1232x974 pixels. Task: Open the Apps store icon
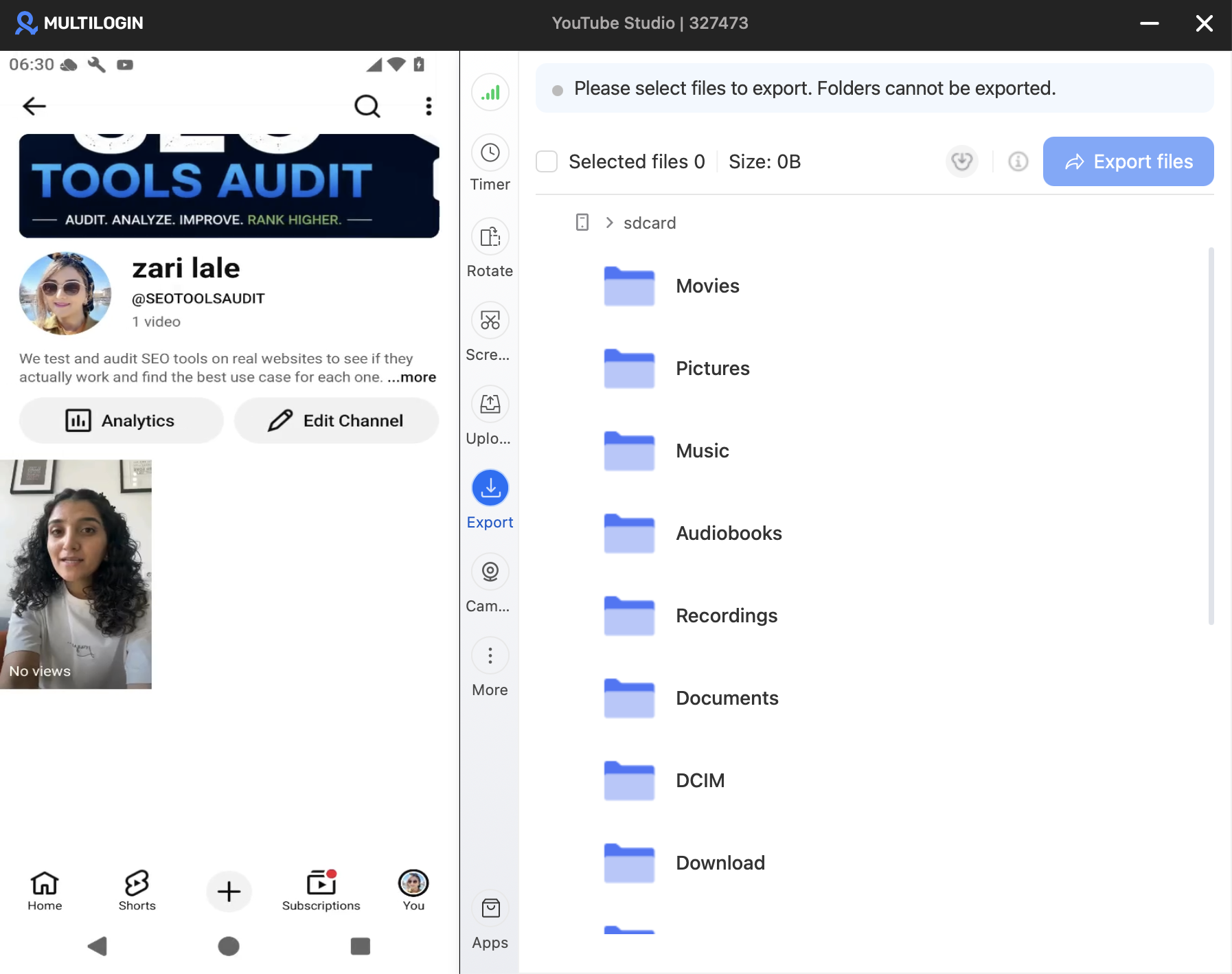click(x=490, y=920)
